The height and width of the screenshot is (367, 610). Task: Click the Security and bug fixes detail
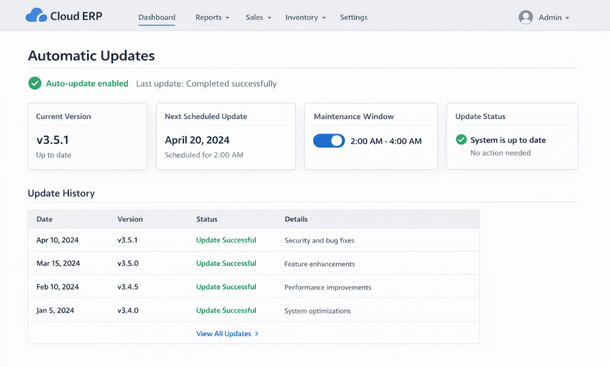click(x=319, y=241)
